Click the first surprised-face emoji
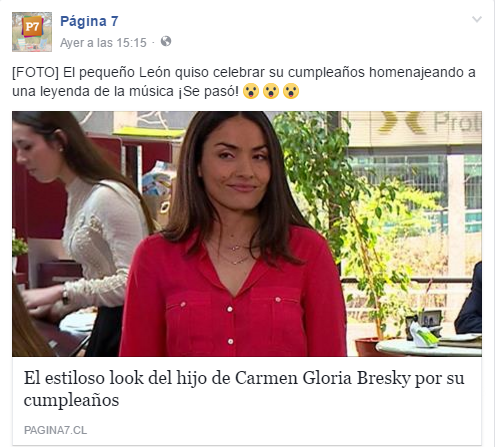 click(251, 91)
